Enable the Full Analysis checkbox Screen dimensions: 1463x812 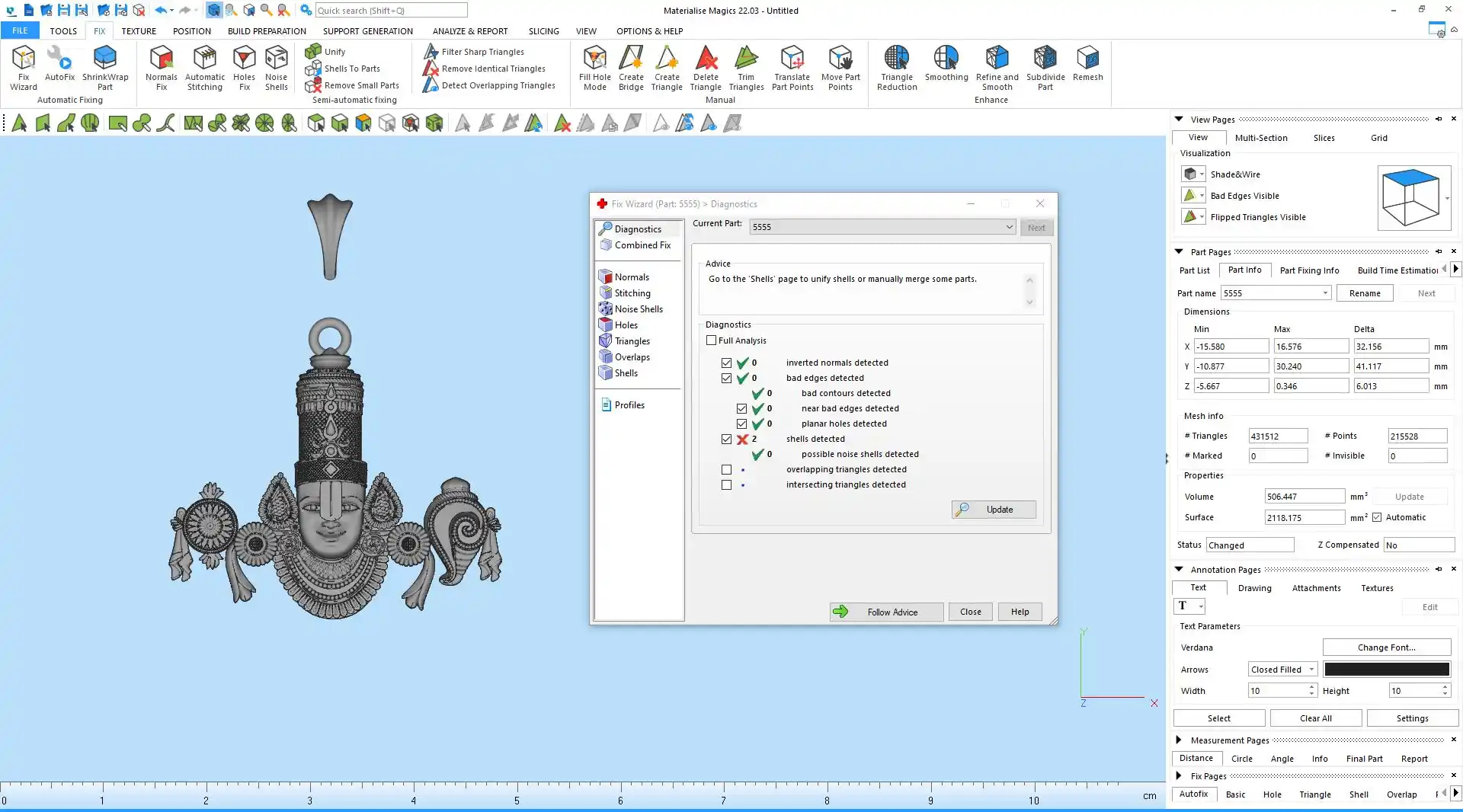711,340
